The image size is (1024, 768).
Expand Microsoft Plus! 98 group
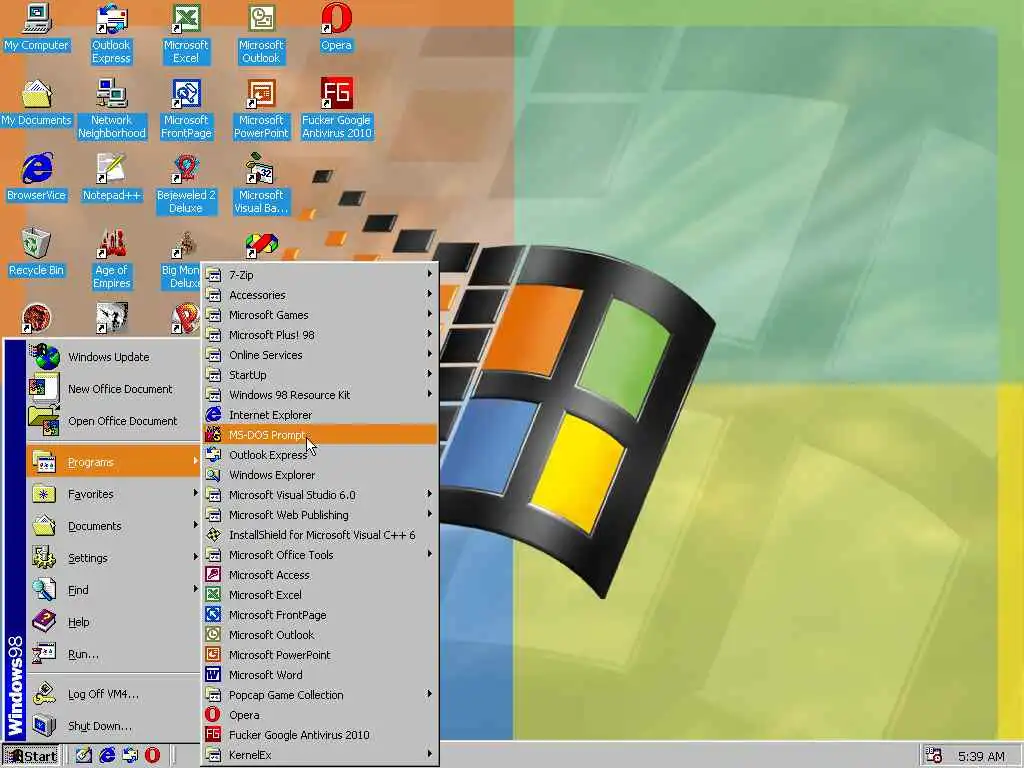320,335
